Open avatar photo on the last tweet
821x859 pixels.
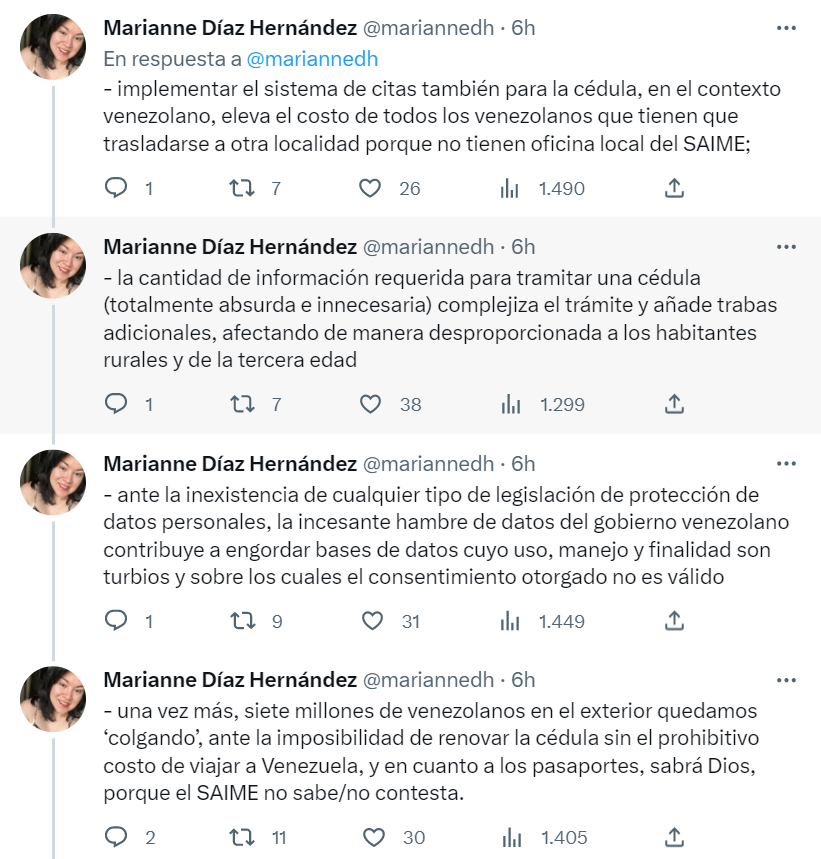pyautogui.click(x=53, y=699)
